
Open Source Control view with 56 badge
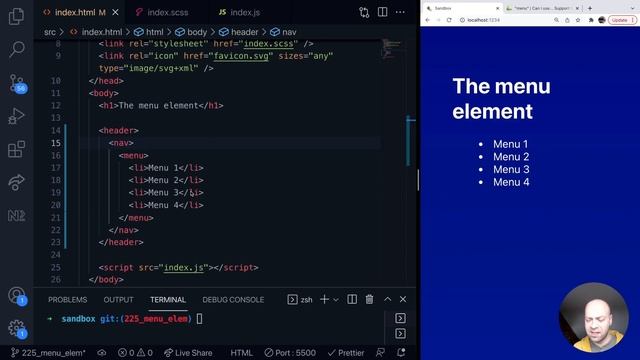coord(17,83)
